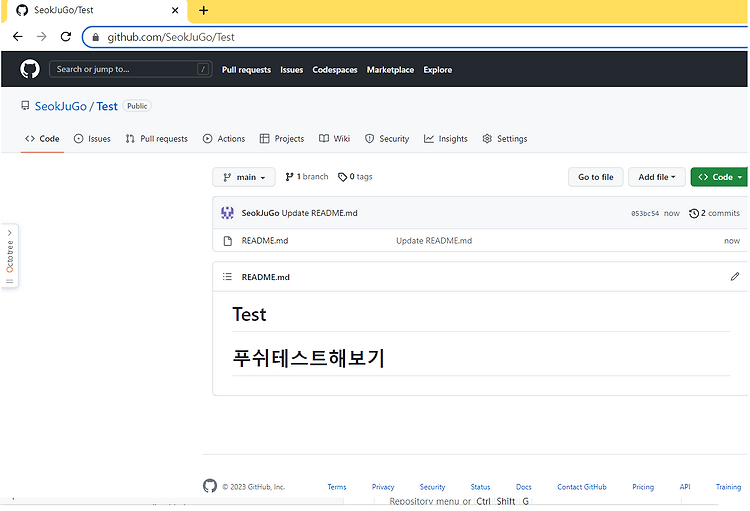Open the main branch dropdown
Image resolution: width=750 pixels, height=511 pixels.
244,177
